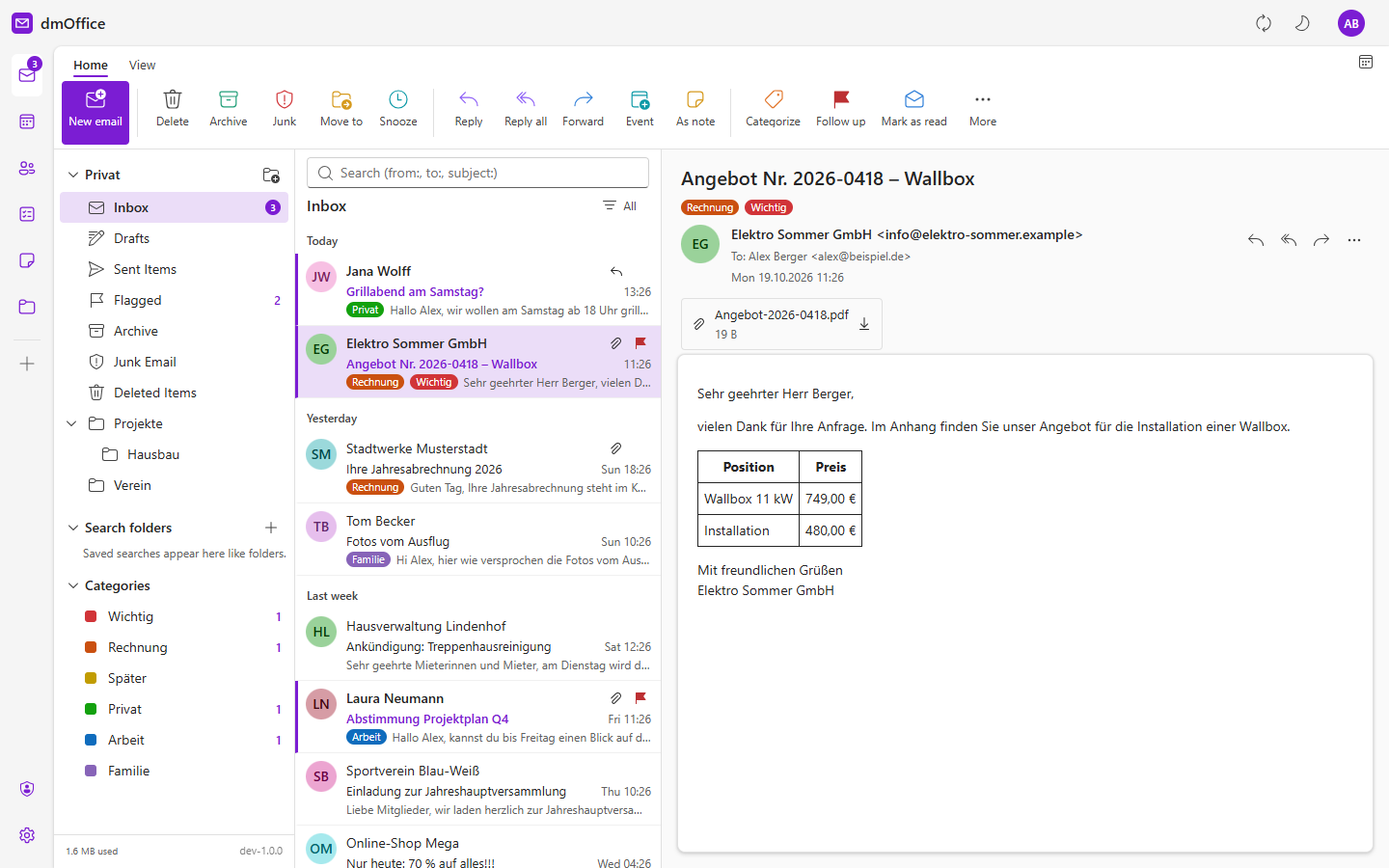Screen dimensions: 1389x868
Task: Select the red Wichtig category swatch
Action: click(x=91, y=616)
